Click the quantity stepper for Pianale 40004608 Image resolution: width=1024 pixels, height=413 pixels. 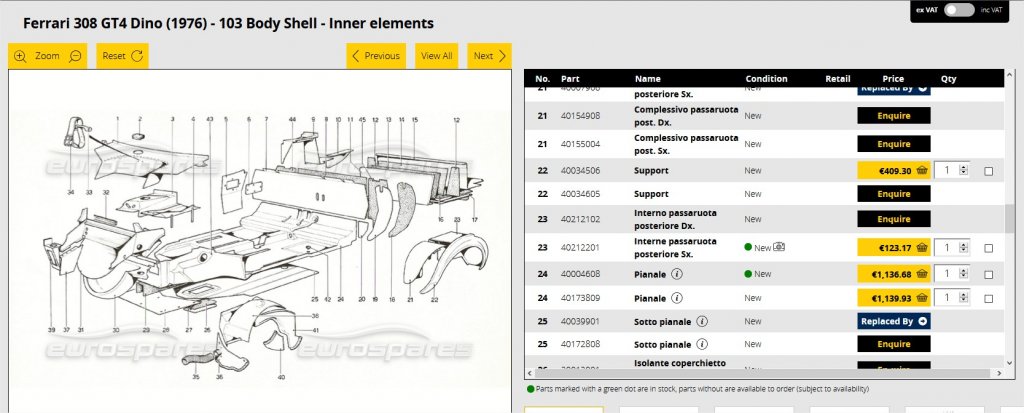[x=963, y=273]
